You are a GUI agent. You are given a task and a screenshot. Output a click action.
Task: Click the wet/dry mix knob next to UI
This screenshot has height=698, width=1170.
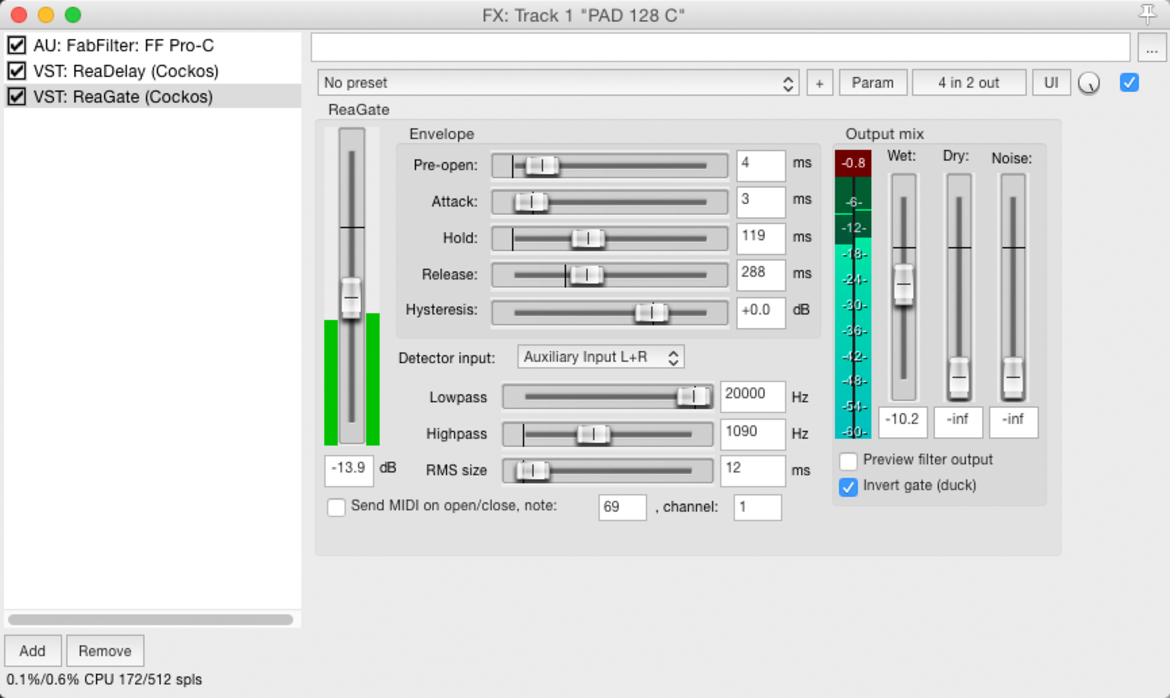point(1089,84)
